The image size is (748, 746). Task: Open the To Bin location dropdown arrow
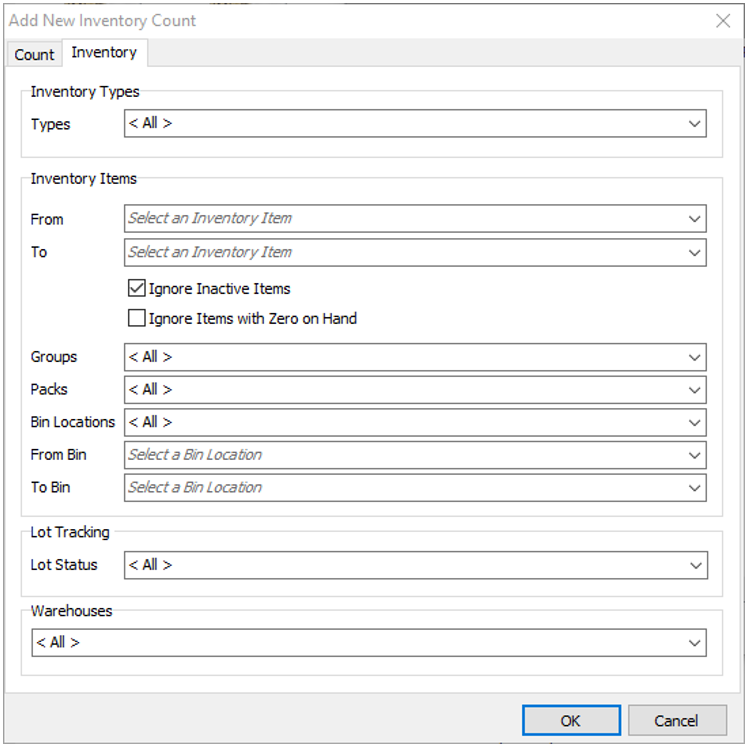tap(695, 488)
